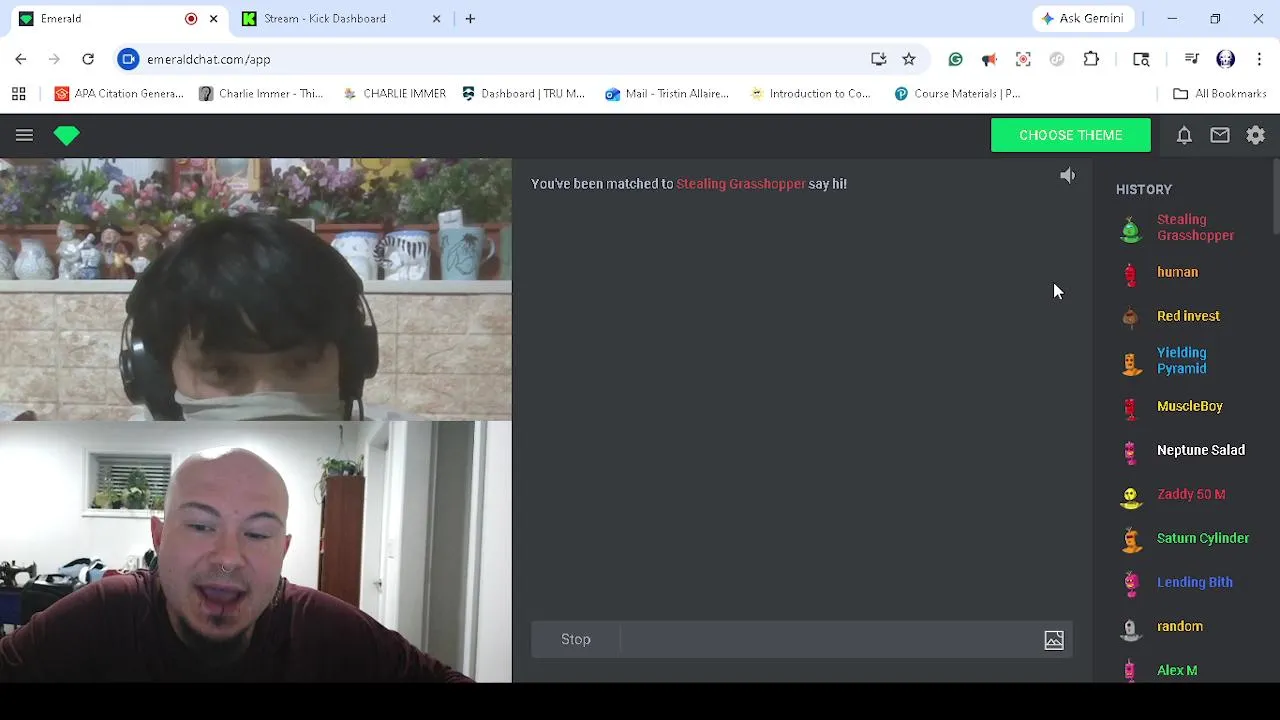1280x720 pixels.
Task: Open Stealing Grasshopper link in match message
Action: (740, 184)
